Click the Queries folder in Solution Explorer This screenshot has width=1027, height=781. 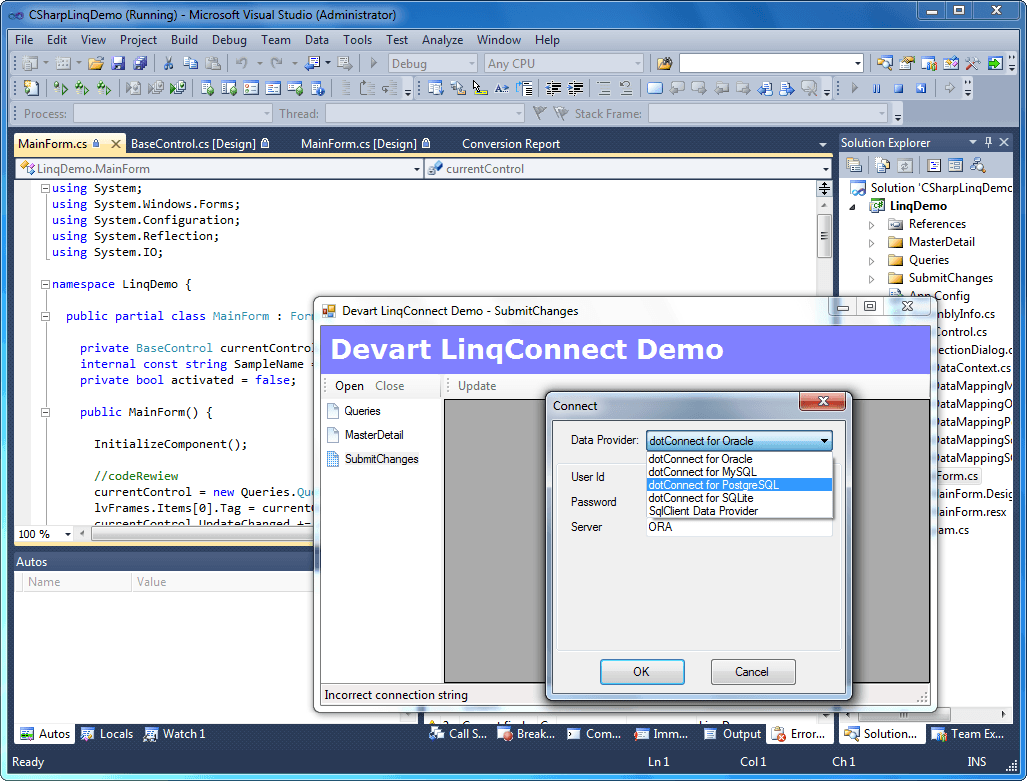click(x=918, y=260)
